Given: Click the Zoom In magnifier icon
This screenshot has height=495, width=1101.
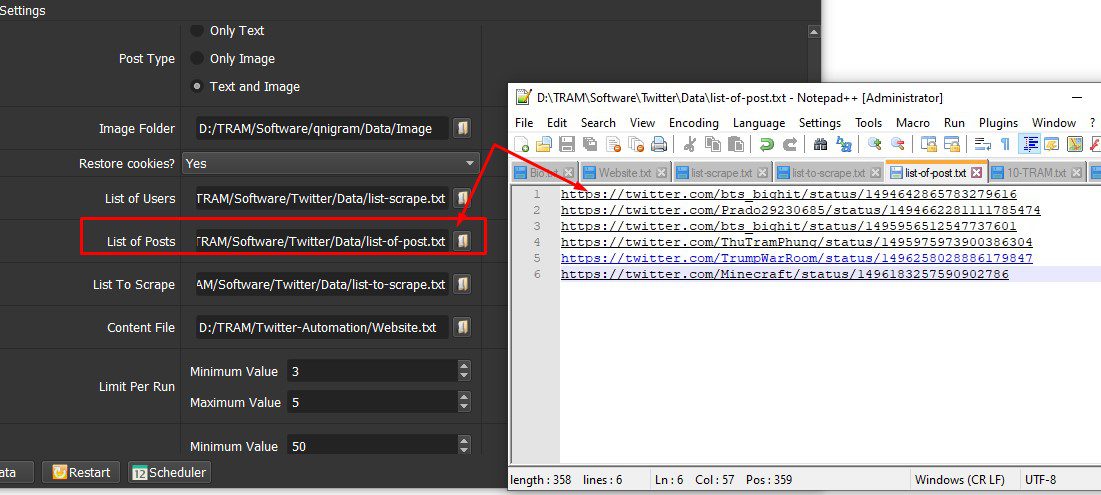Looking at the screenshot, I should [874, 145].
